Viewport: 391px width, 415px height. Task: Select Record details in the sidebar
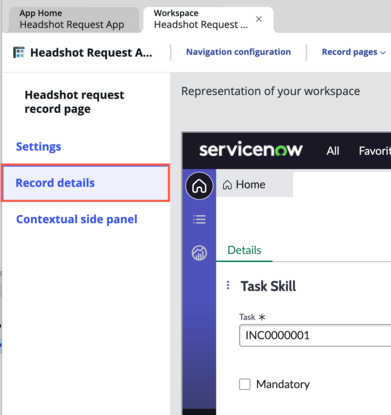pyautogui.click(x=86, y=183)
